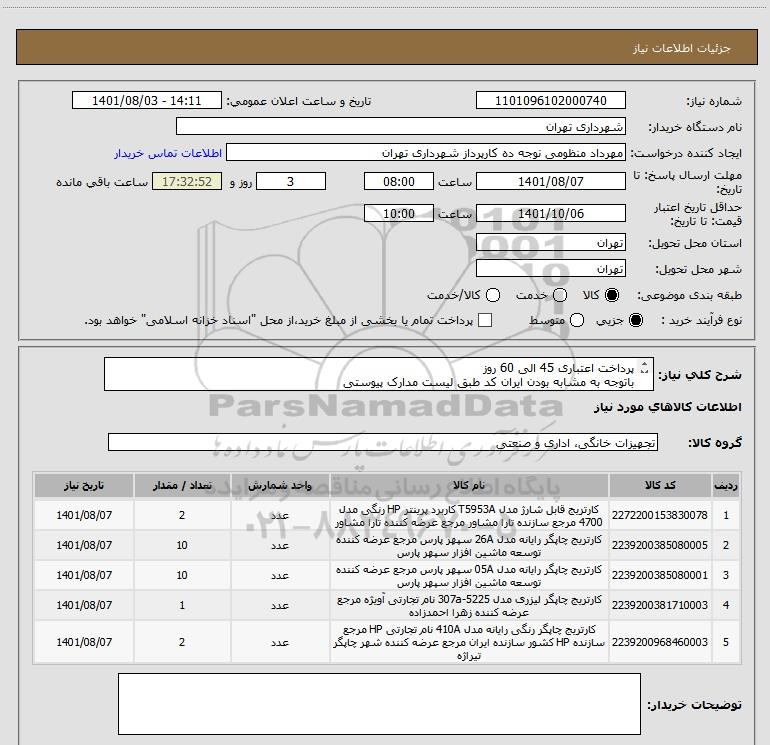The width and height of the screenshot is (770, 745).
Task: Open the buyer contact information link
Action: point(168,153)
